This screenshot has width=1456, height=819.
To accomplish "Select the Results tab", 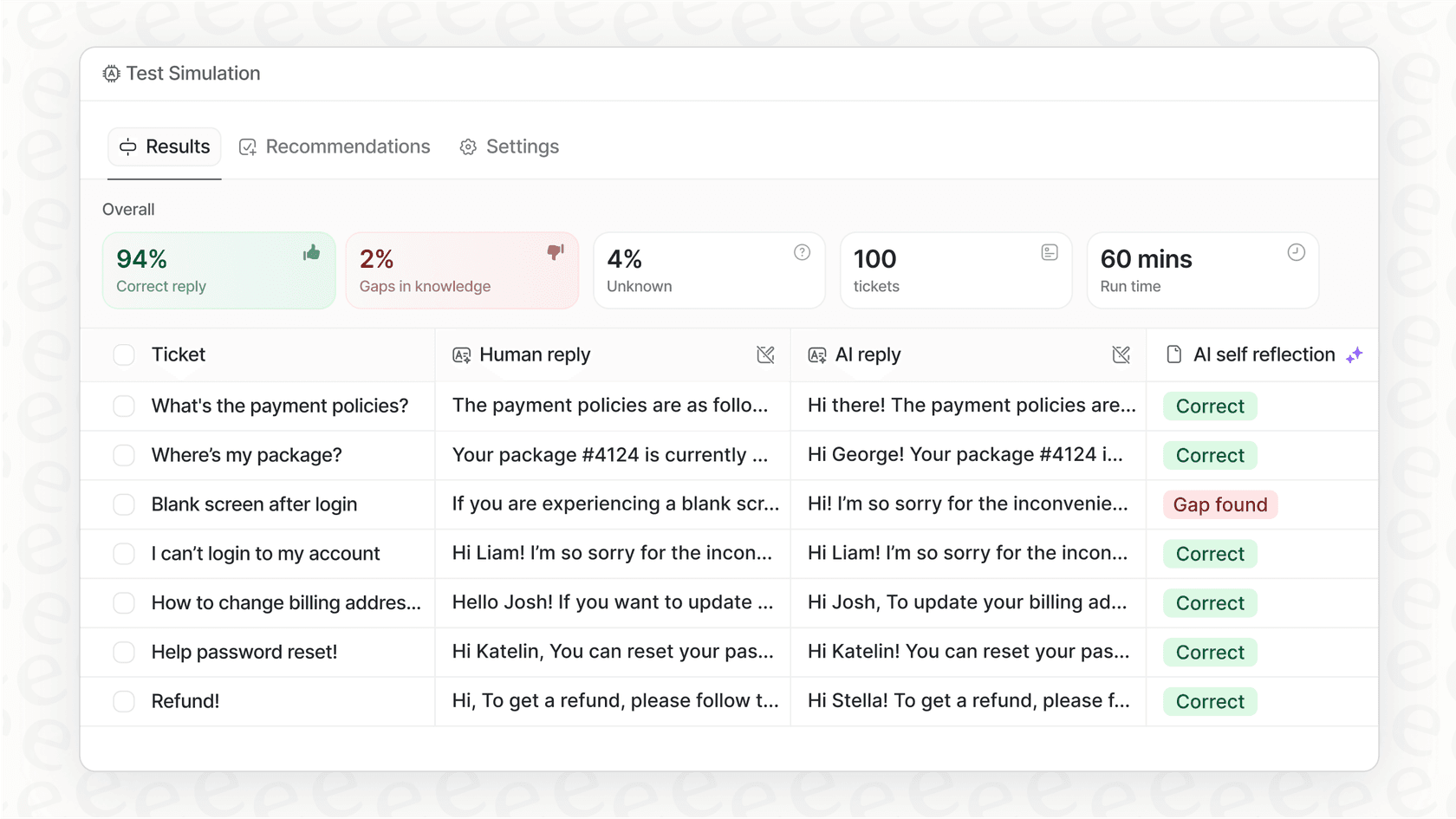I will [165, 146].
